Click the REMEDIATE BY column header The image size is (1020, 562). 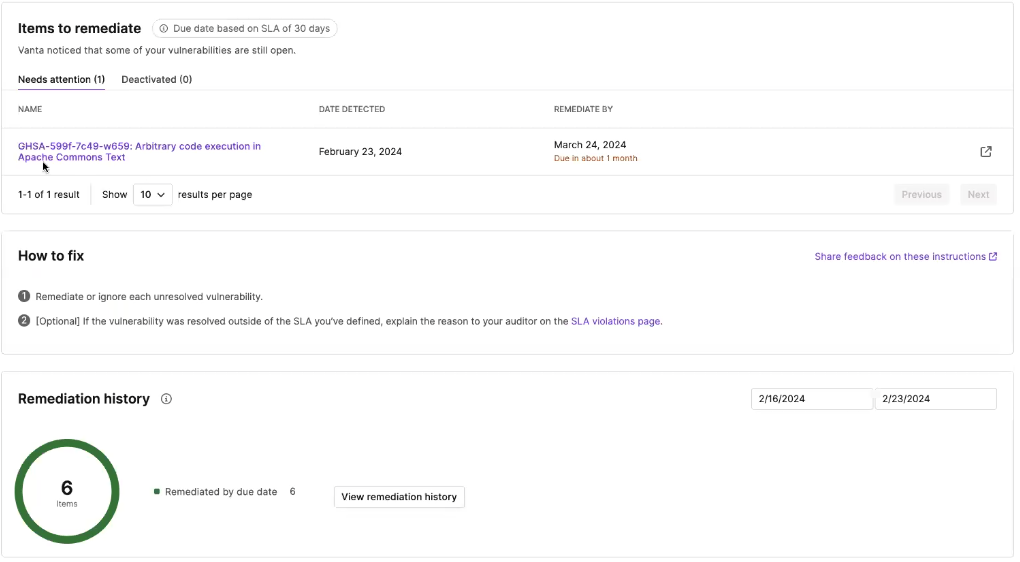click(584, 109)
